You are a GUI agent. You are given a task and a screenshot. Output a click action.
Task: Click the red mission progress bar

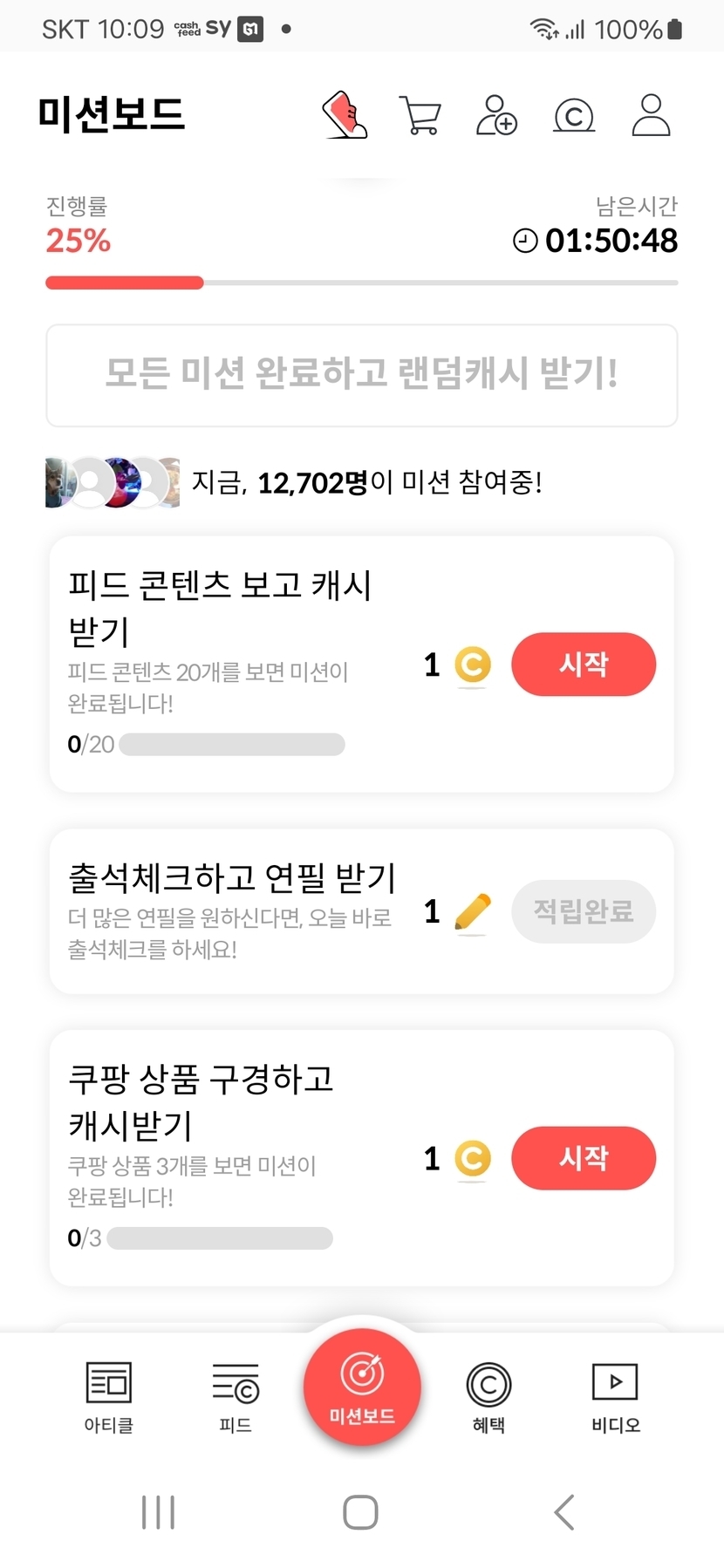[125, 283]
